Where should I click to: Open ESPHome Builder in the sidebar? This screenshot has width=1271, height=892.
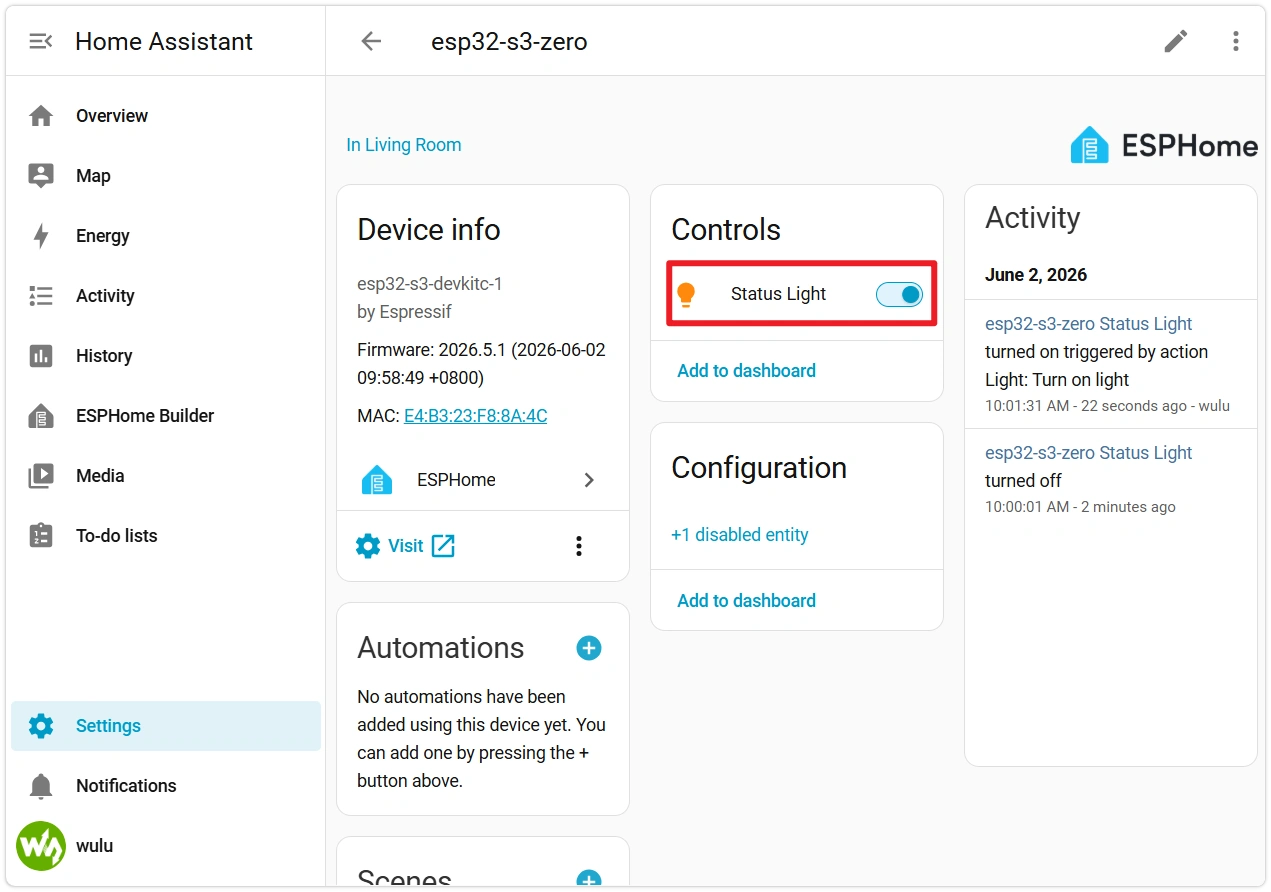166,416
